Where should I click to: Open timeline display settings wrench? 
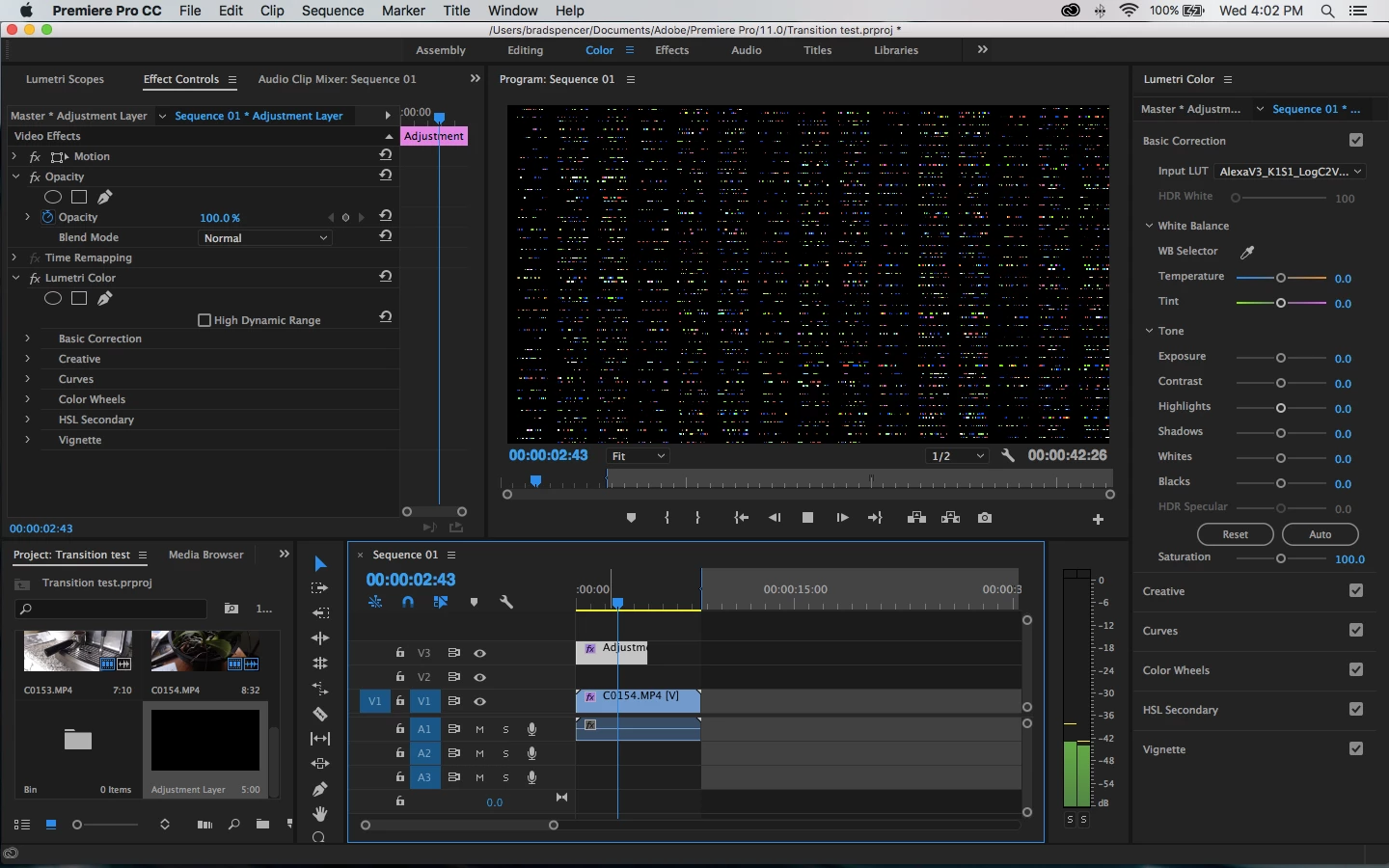click(x=506, y=602)
